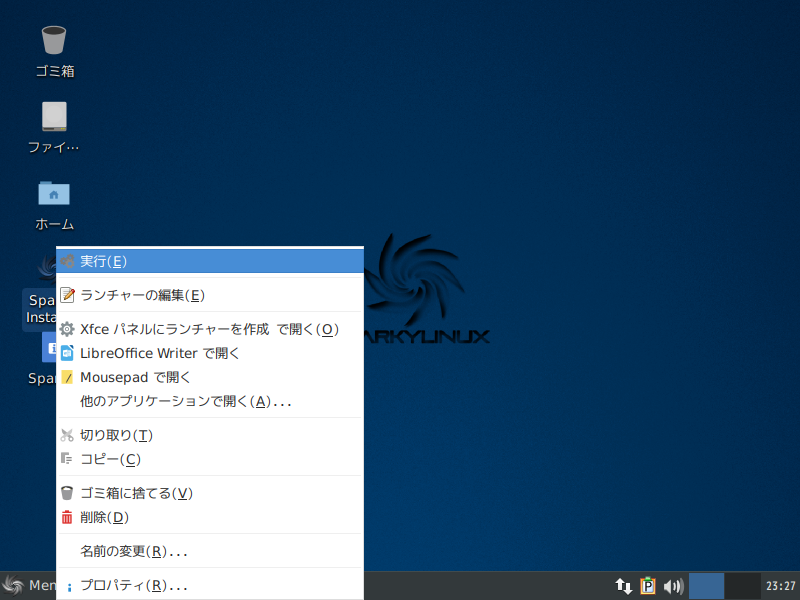Click the LibreOffice Writer document icon
800x600 pixels.
click(x=67, y=353)
